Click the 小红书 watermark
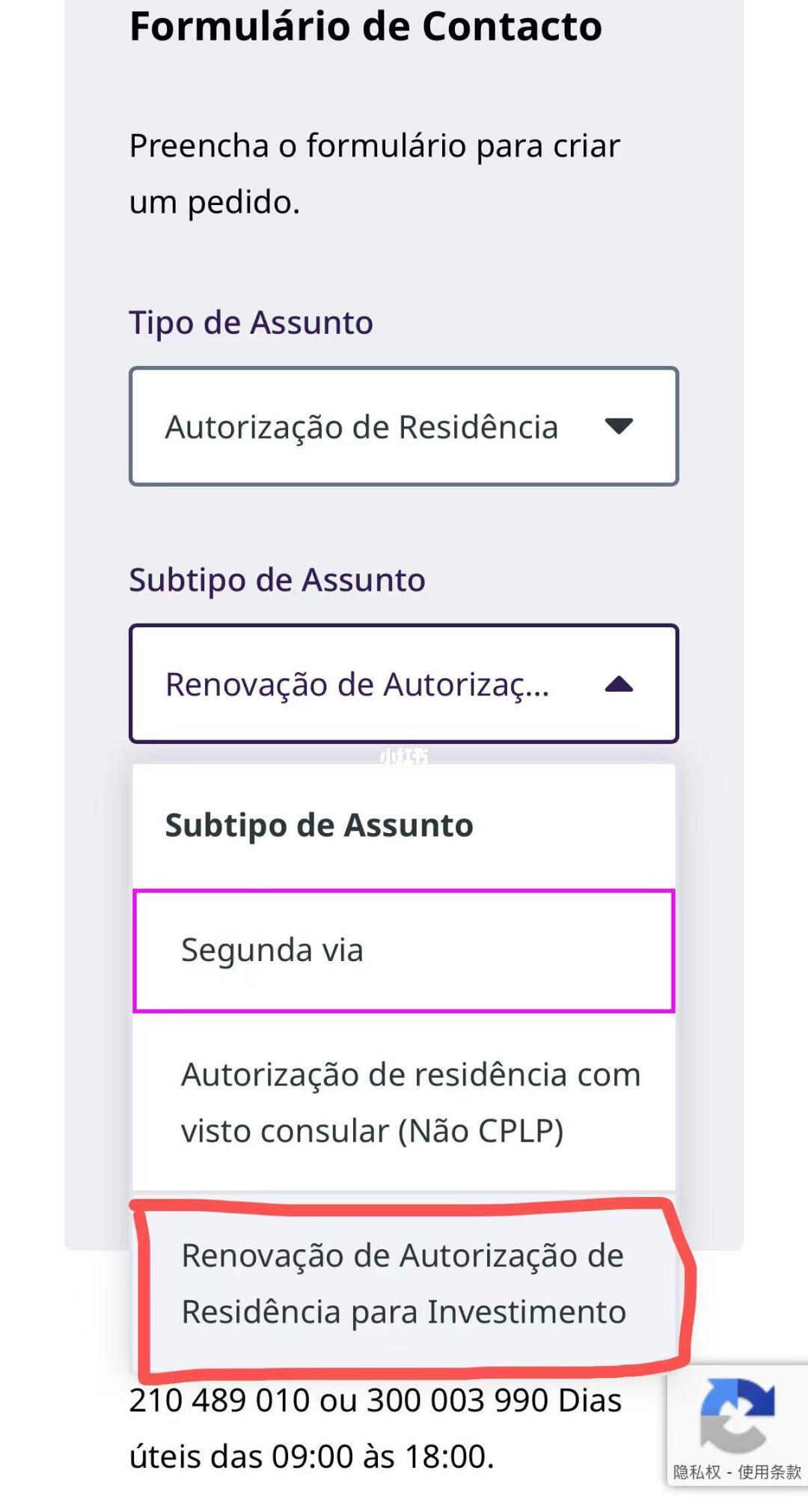808x1512 pixels. [404, 756]
